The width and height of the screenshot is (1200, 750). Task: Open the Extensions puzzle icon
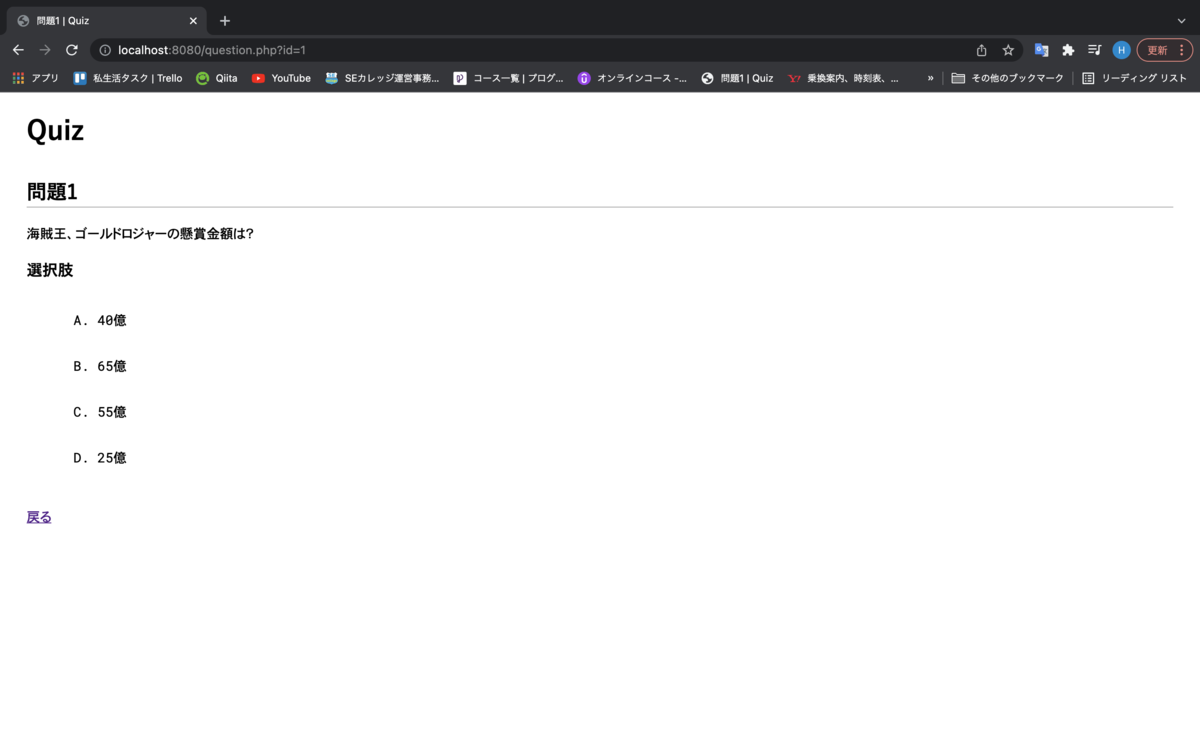[x=1068, y=50]
